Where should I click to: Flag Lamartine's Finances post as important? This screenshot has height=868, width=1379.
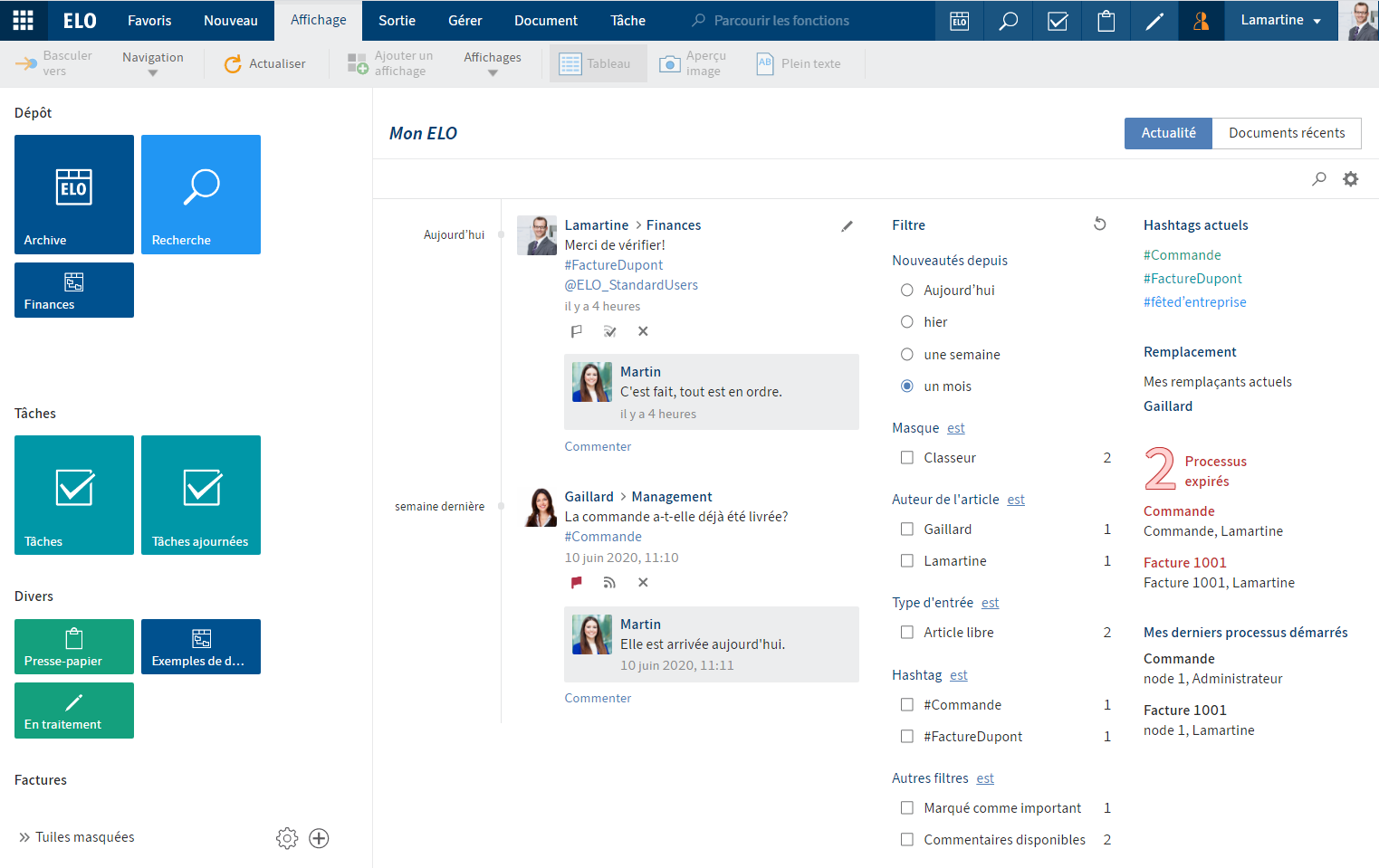[576, 331]
